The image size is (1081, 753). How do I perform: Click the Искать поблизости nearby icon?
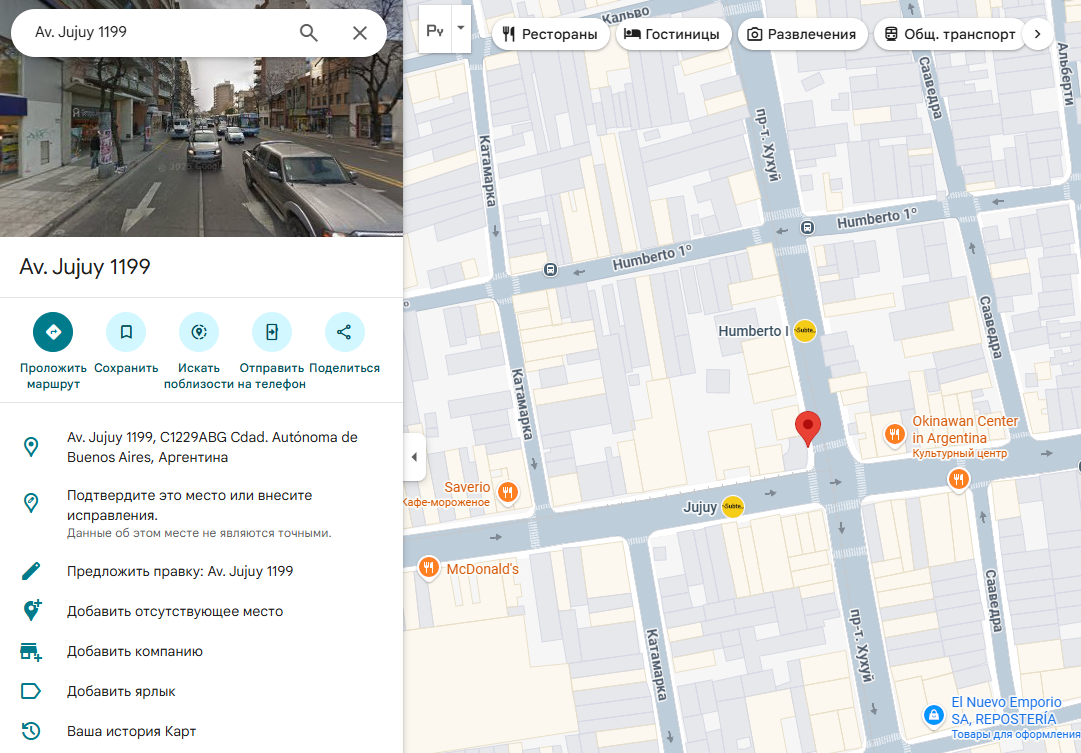click(x=198, y=332)
